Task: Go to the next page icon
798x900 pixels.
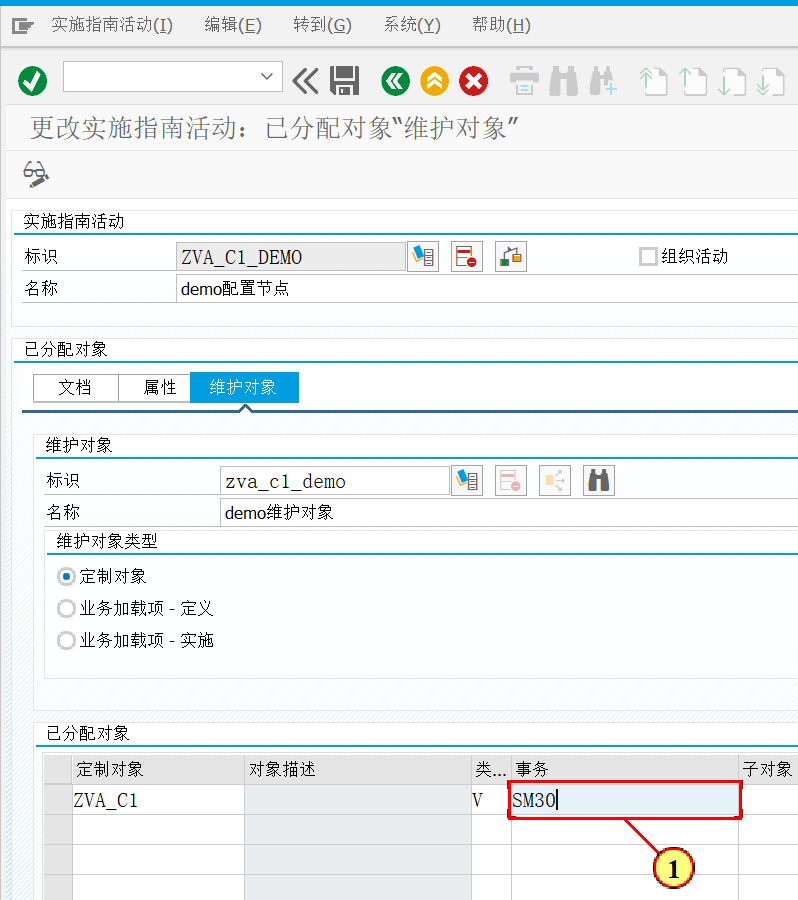Action: (x=731, y=80)
